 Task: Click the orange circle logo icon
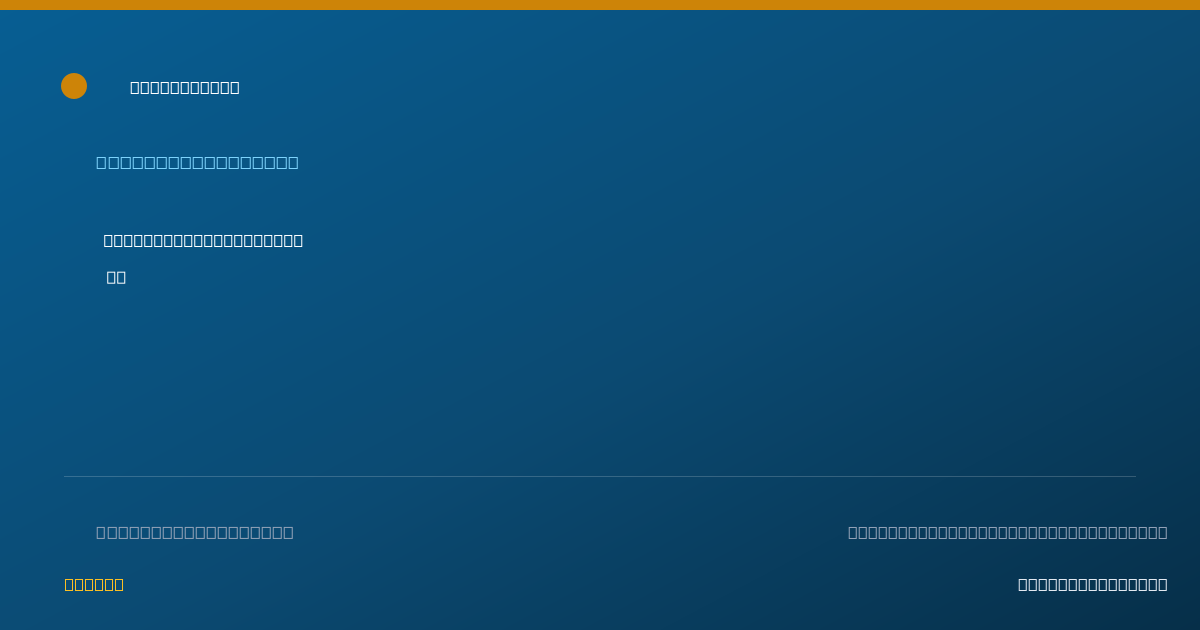coord(74,86)
